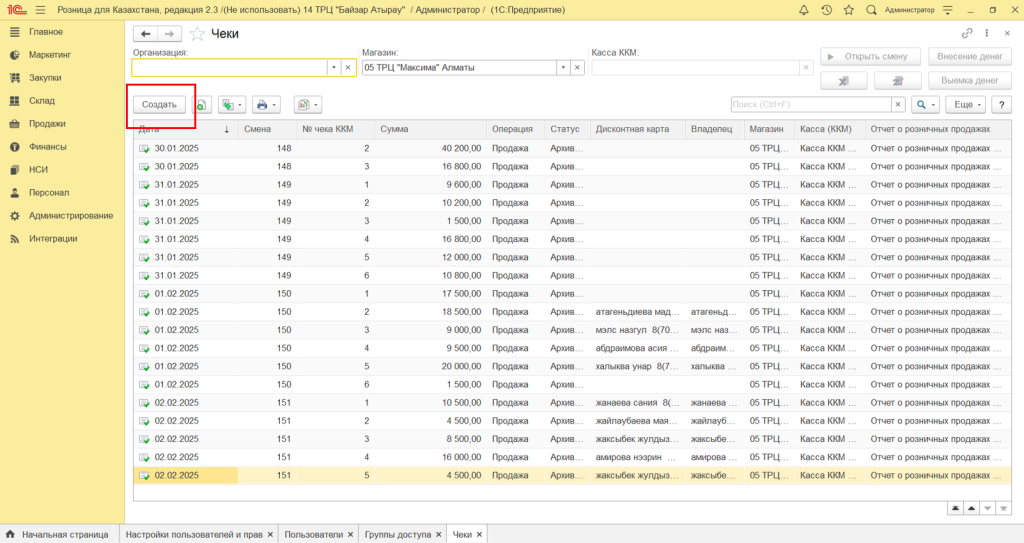Open form options three-dots menu
The height and width of the screenshot is (543, 1024).
pos(987,33)
